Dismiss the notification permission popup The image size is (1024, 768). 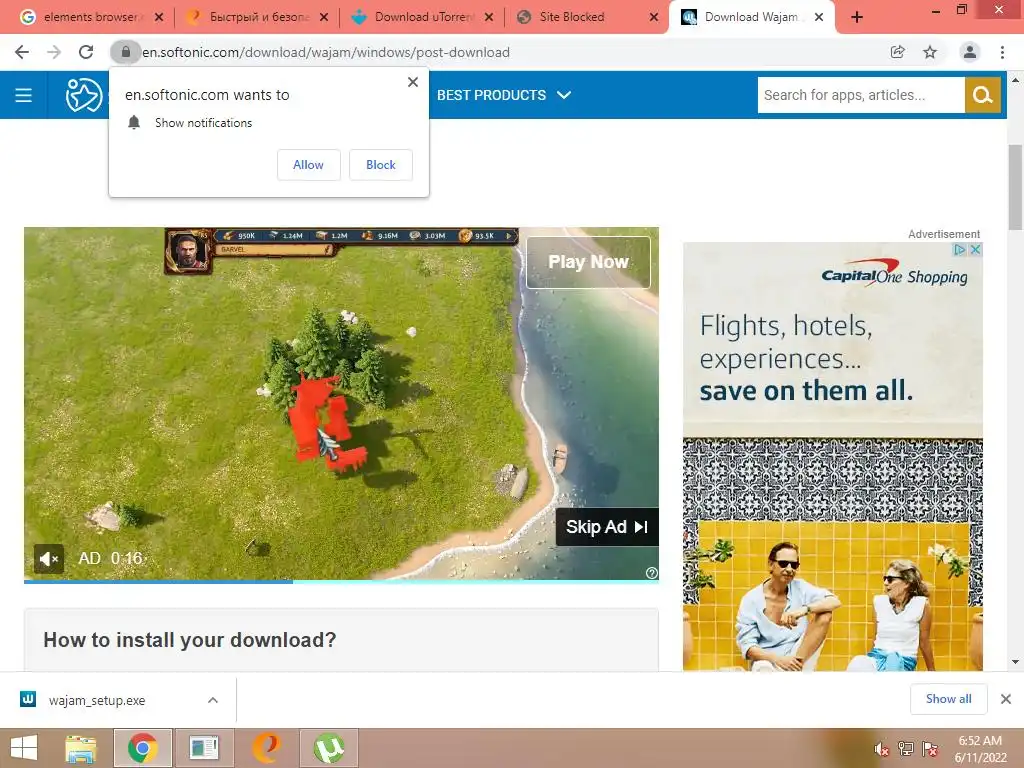click(413, 82)
